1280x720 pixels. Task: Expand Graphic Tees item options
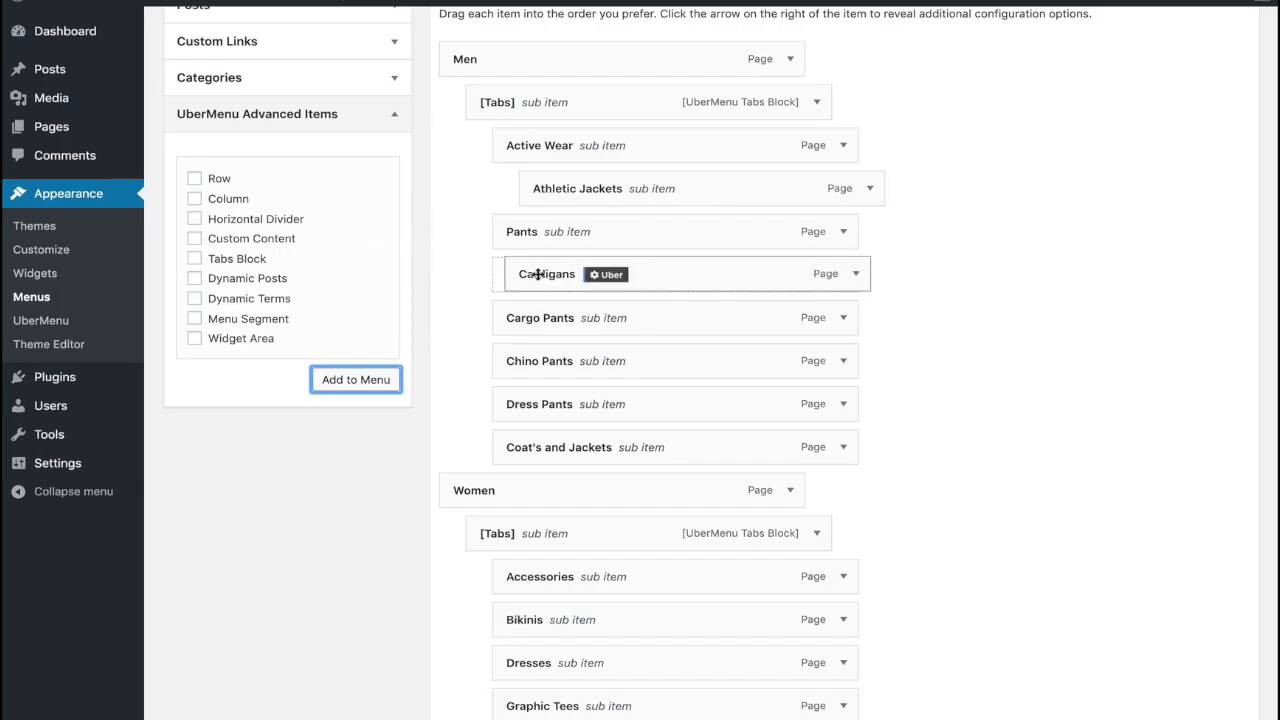(843, 705)
